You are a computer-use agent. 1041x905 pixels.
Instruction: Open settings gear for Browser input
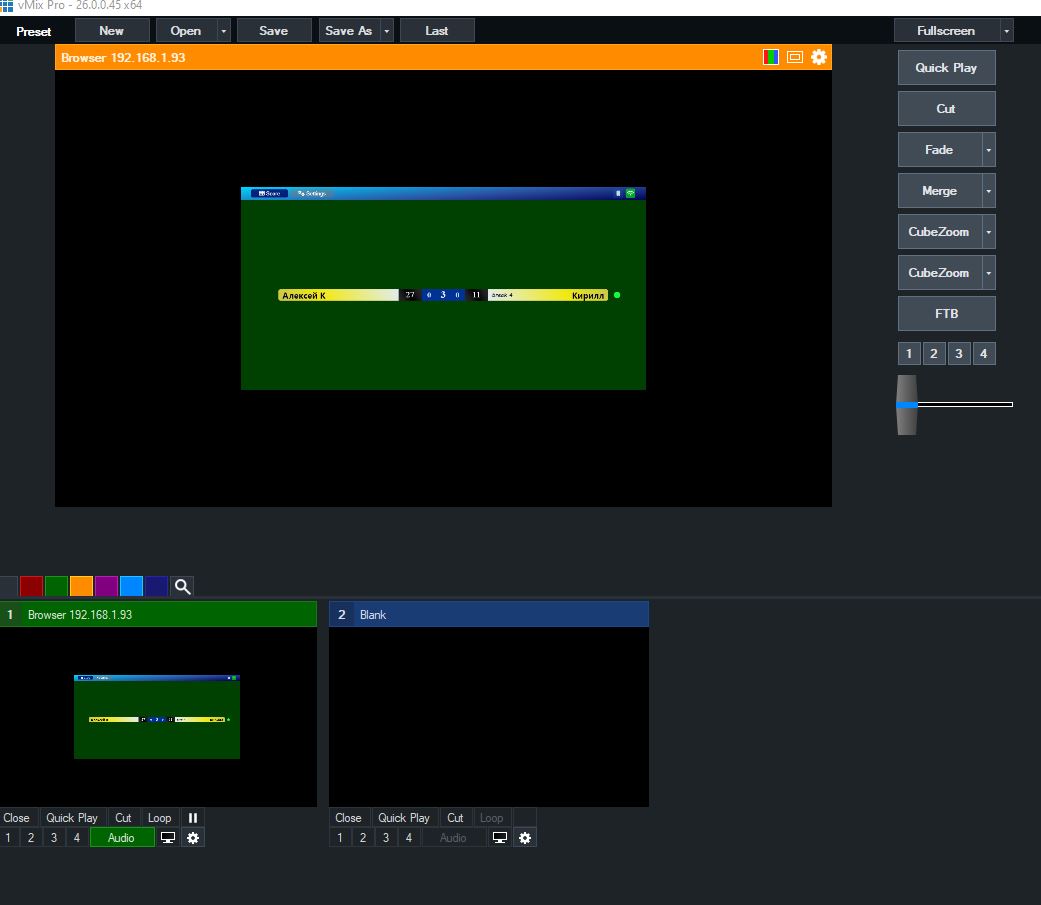pos(194,838)
